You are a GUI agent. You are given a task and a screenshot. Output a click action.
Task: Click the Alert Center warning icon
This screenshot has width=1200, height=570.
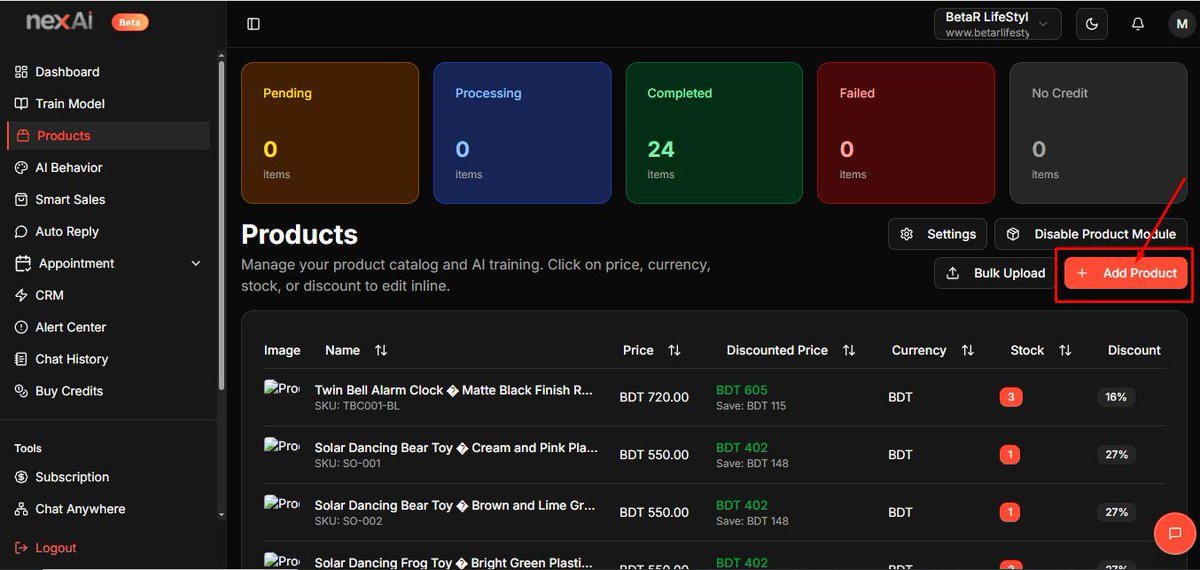[21, 328]
